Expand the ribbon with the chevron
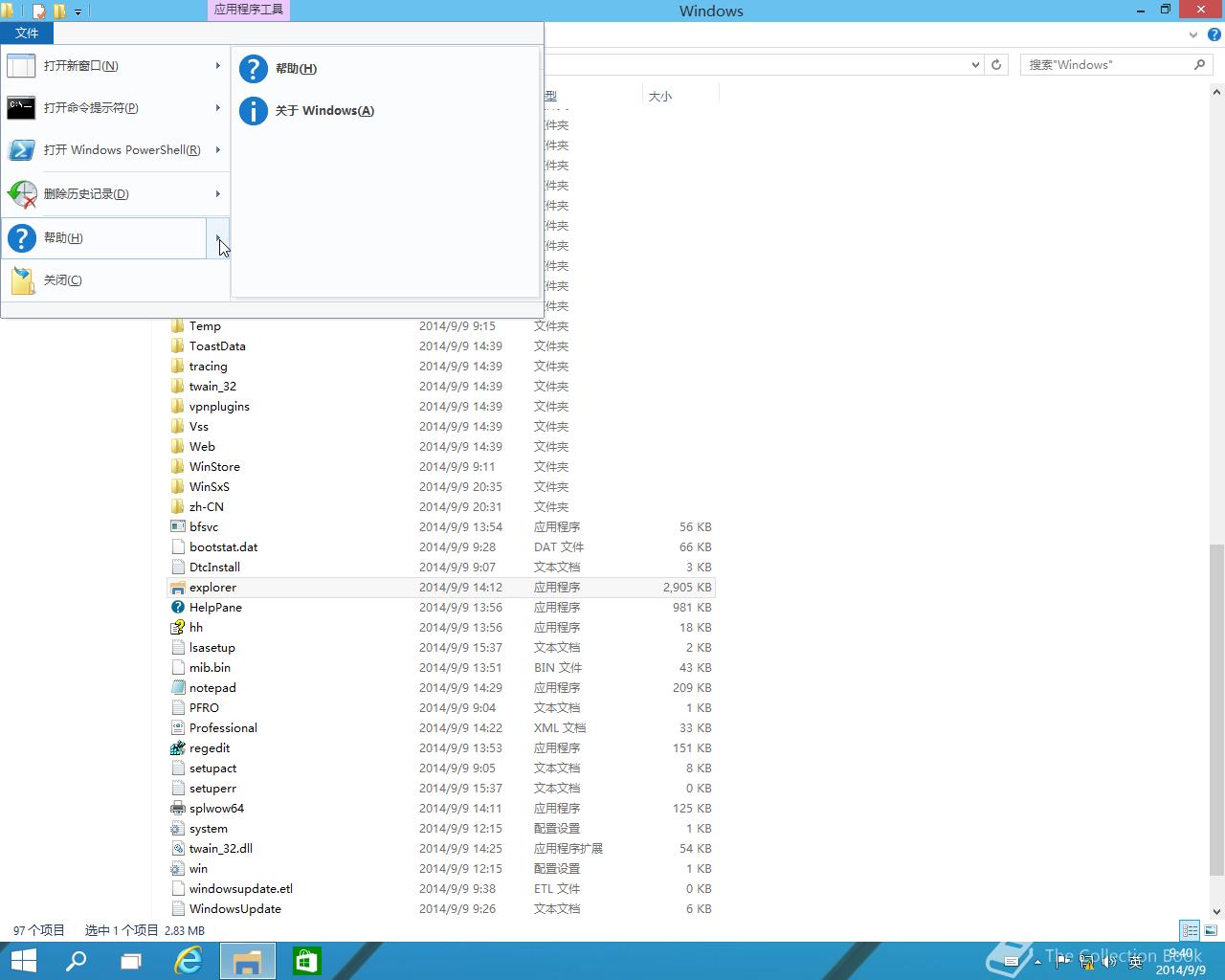 [1193, 34]
